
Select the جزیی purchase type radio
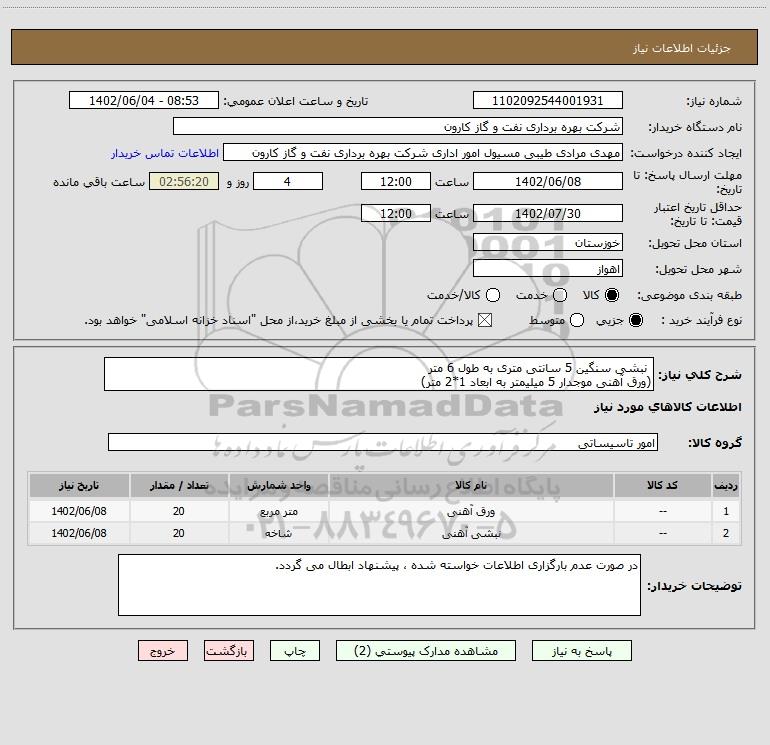pos(636,320)
